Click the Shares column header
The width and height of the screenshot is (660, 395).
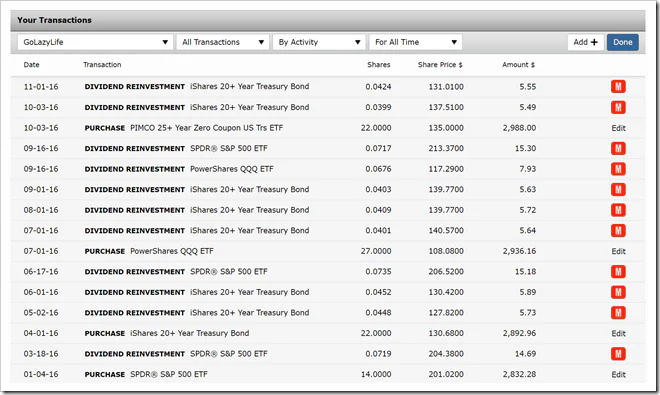tap(378, 65)
